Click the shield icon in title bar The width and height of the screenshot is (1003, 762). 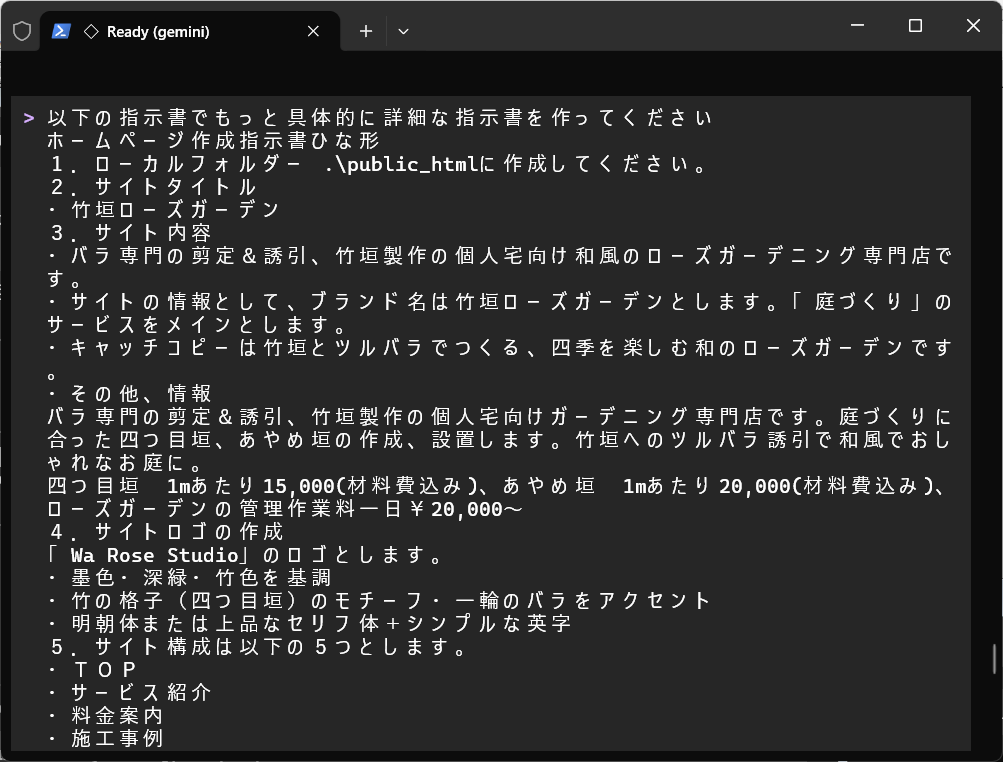[x=22, y=31]
